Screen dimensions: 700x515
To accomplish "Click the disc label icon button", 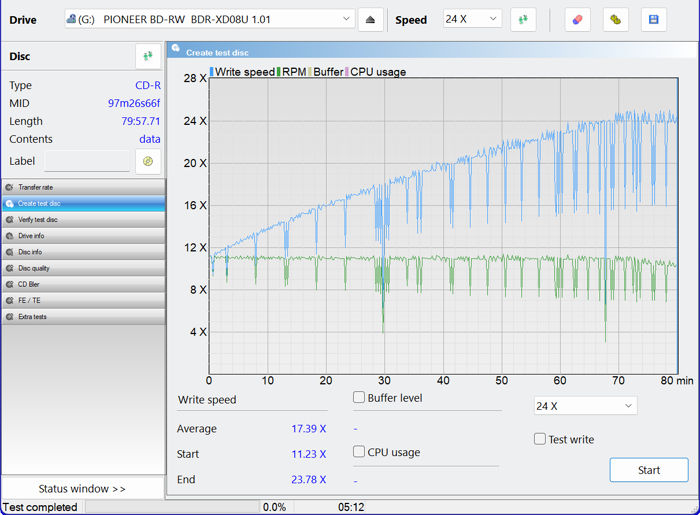I will 147,161.
